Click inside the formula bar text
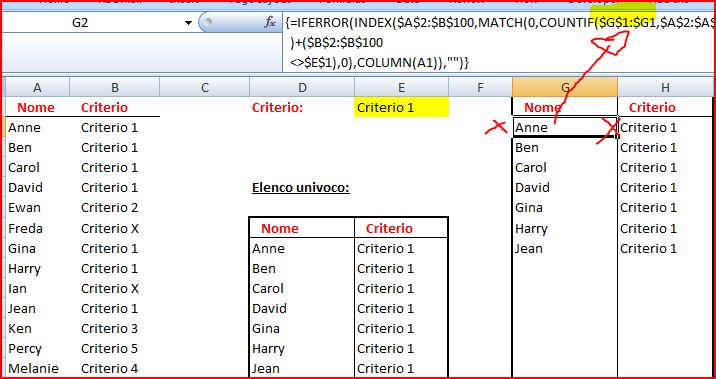This screenshot has width=716, height=379. coord(499,42)
